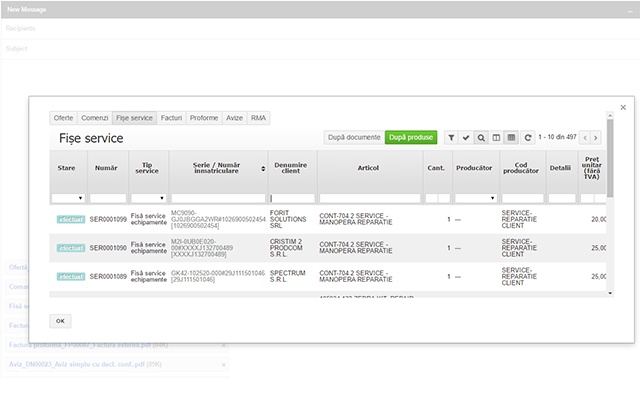Click the Denumire client column header
Screen dimensions: 640x400
pyautogui.click(x=291, y=168)
